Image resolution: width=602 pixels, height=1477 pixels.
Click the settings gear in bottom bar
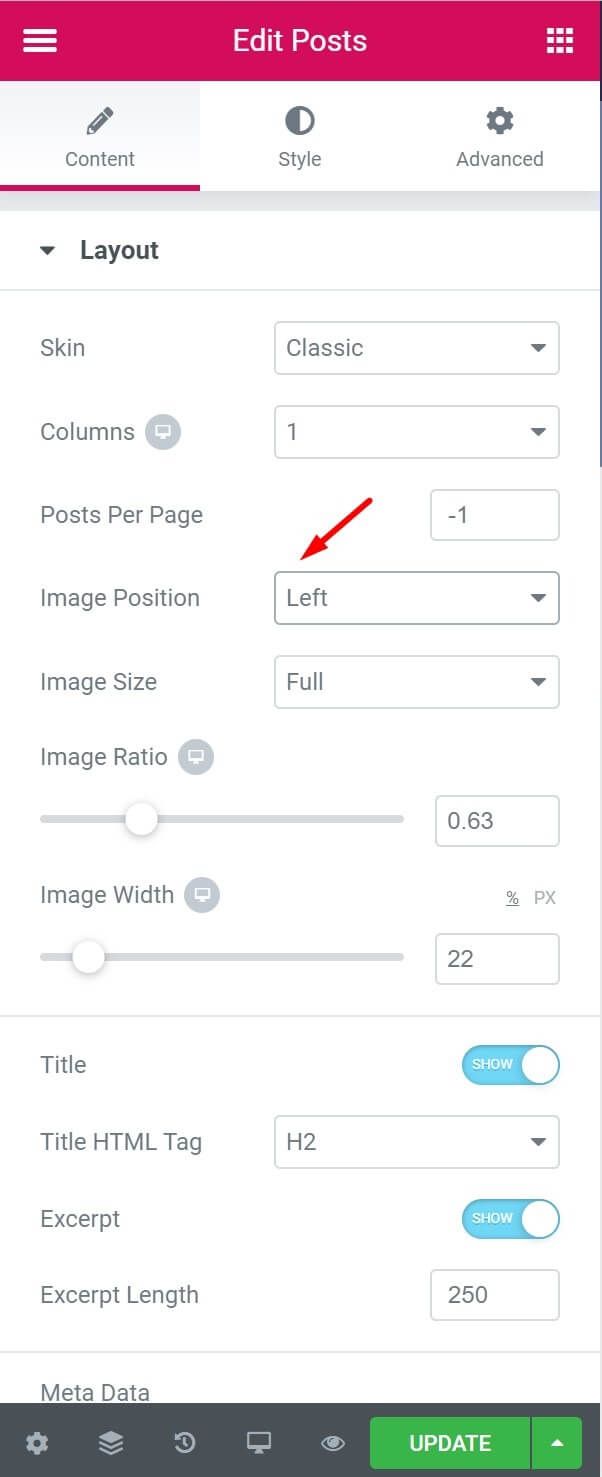(37, 1443)
